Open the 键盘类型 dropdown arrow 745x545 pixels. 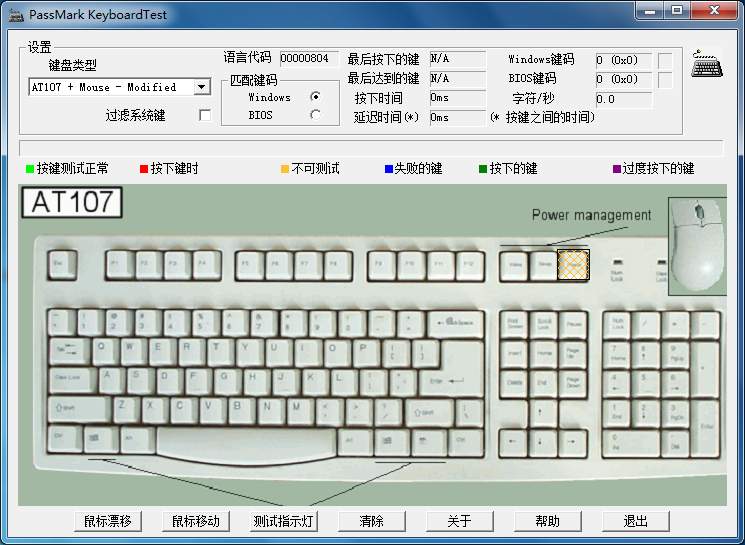[201, 87]
